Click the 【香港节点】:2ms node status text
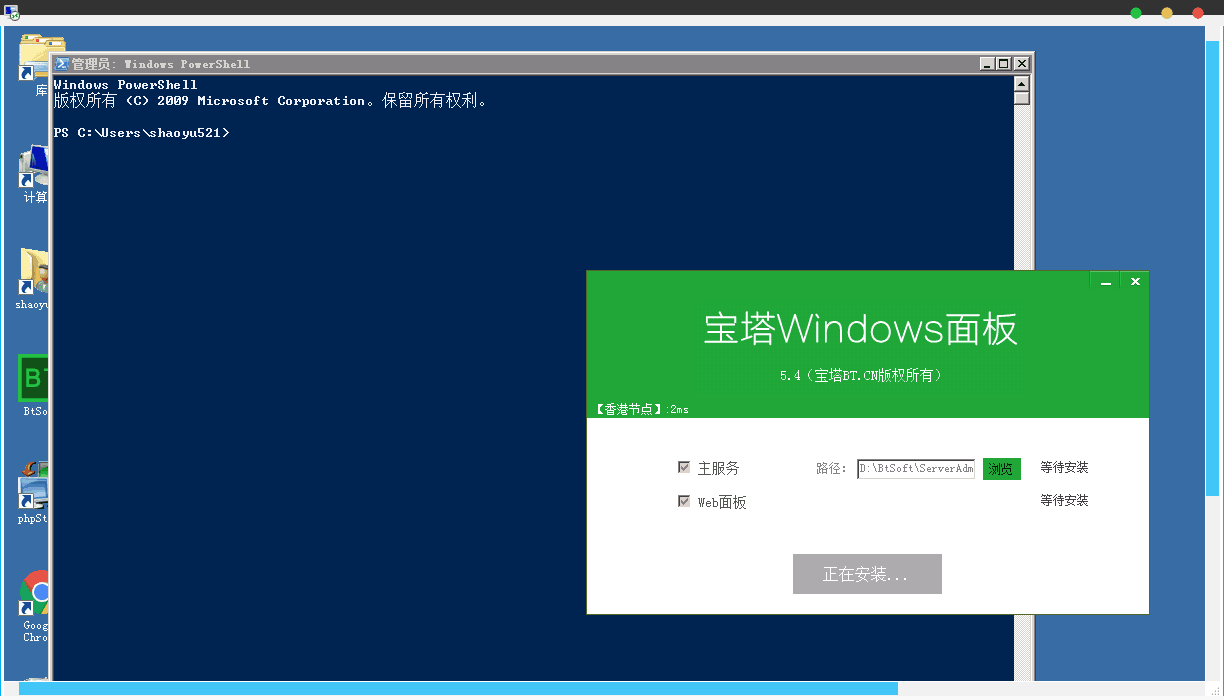The image size is (1224, 700). click(640, 409)
